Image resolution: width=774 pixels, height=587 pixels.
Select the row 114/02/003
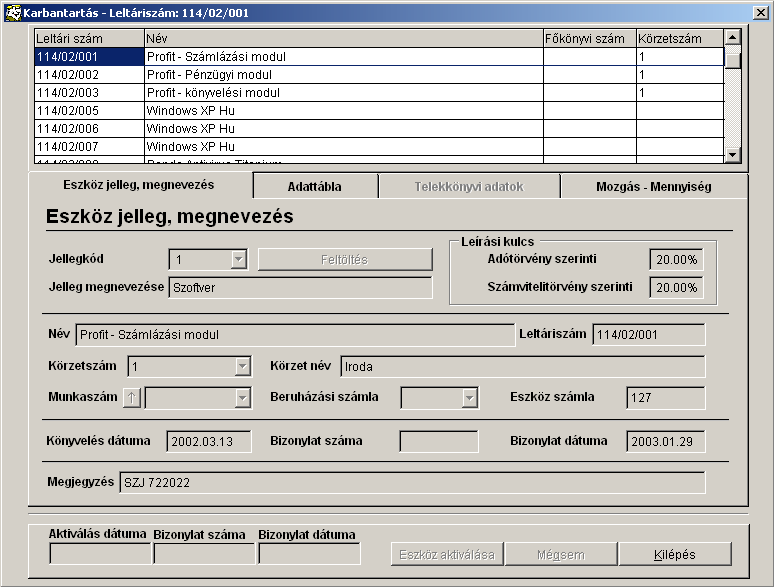tap(379, 92)
